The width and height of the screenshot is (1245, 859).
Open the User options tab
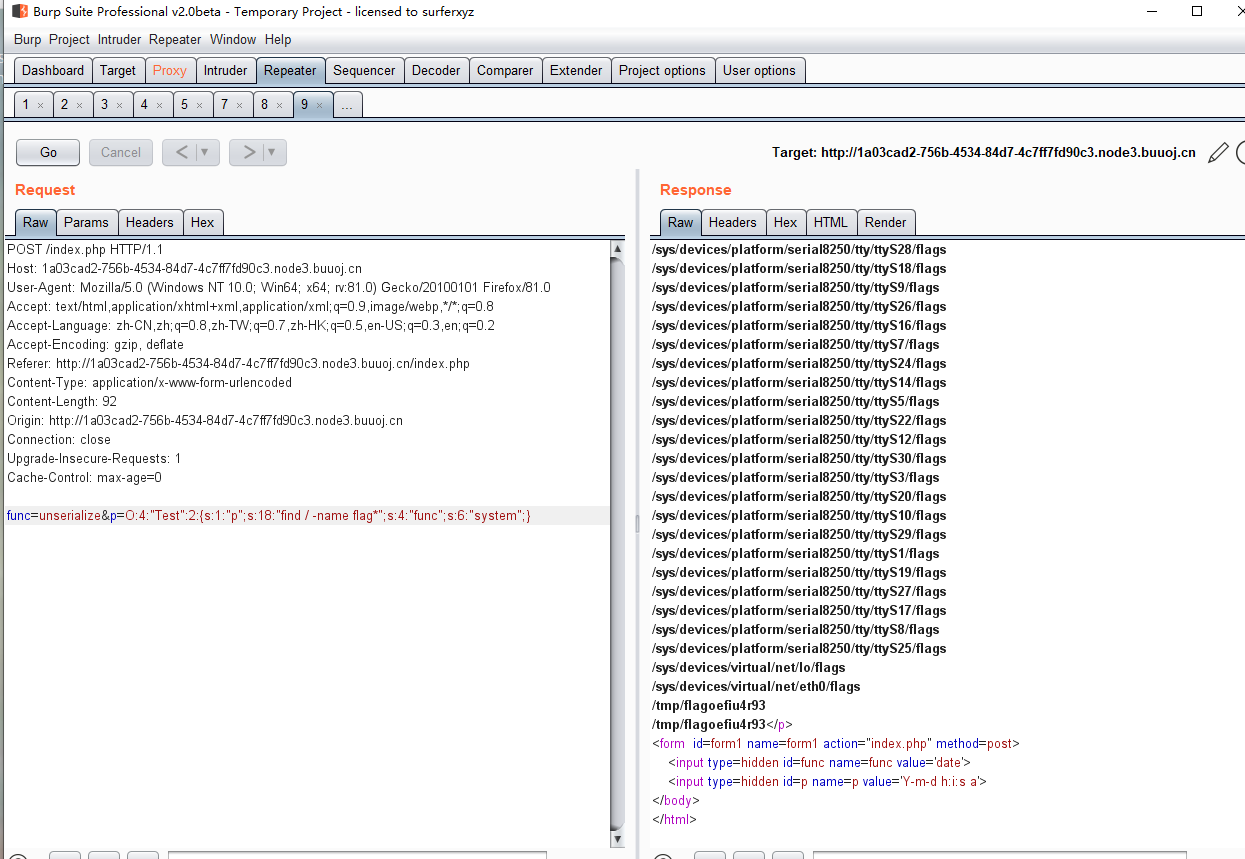tap(759, 71)
